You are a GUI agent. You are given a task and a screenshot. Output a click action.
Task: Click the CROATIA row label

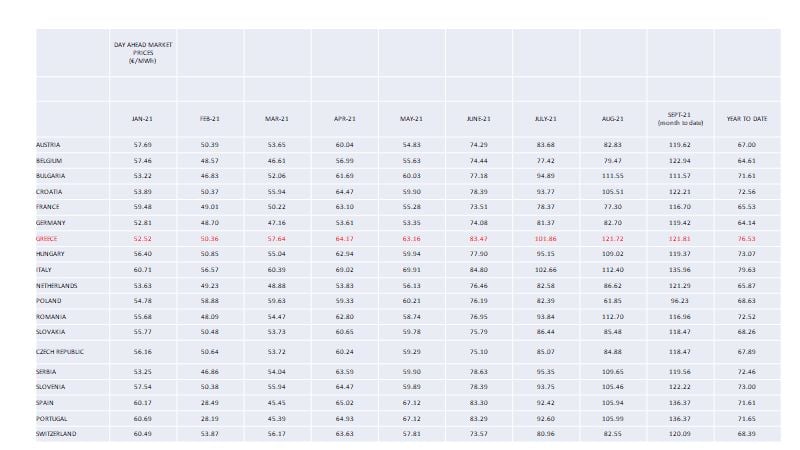point(49,192)
